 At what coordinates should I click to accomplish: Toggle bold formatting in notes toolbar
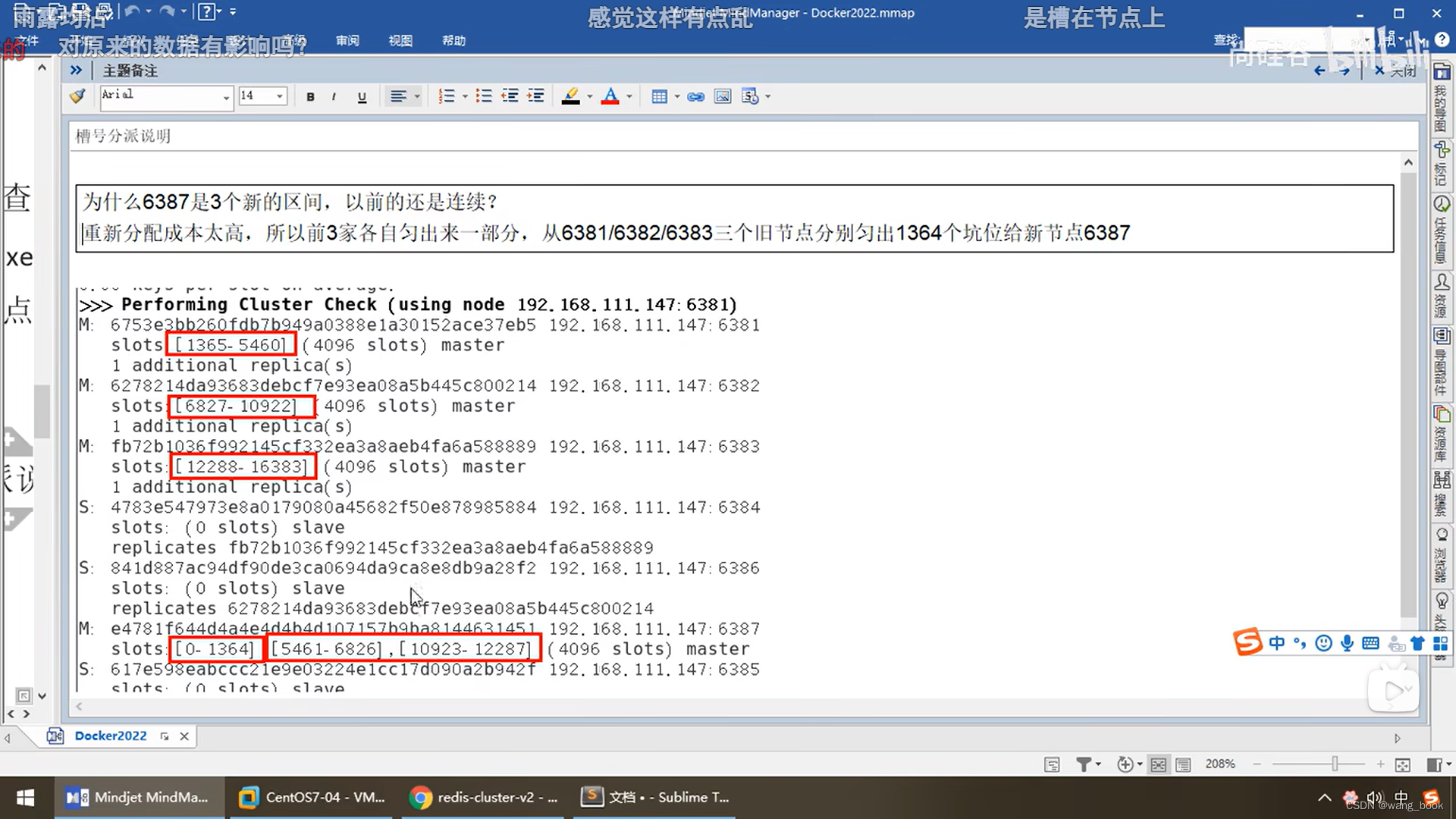pos(310,96)
